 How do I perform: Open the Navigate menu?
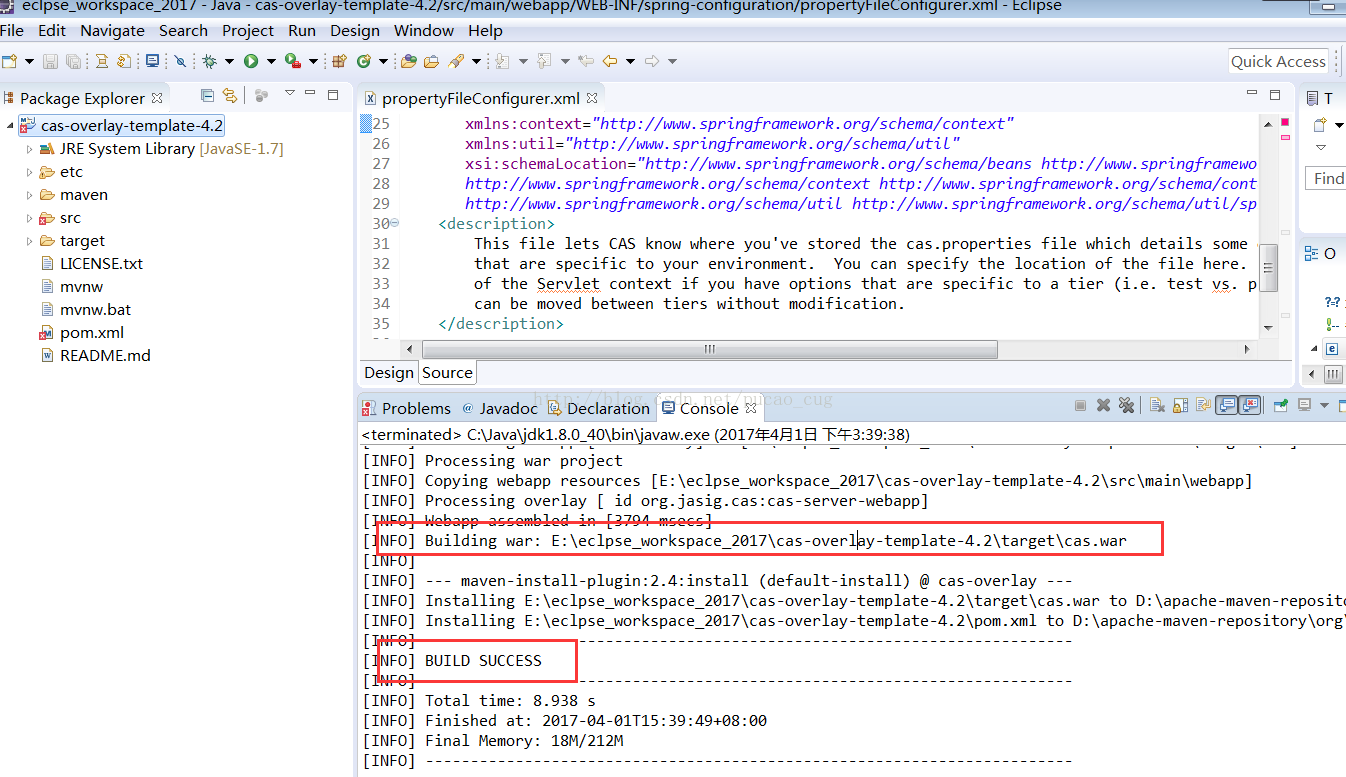coord(112,31)
